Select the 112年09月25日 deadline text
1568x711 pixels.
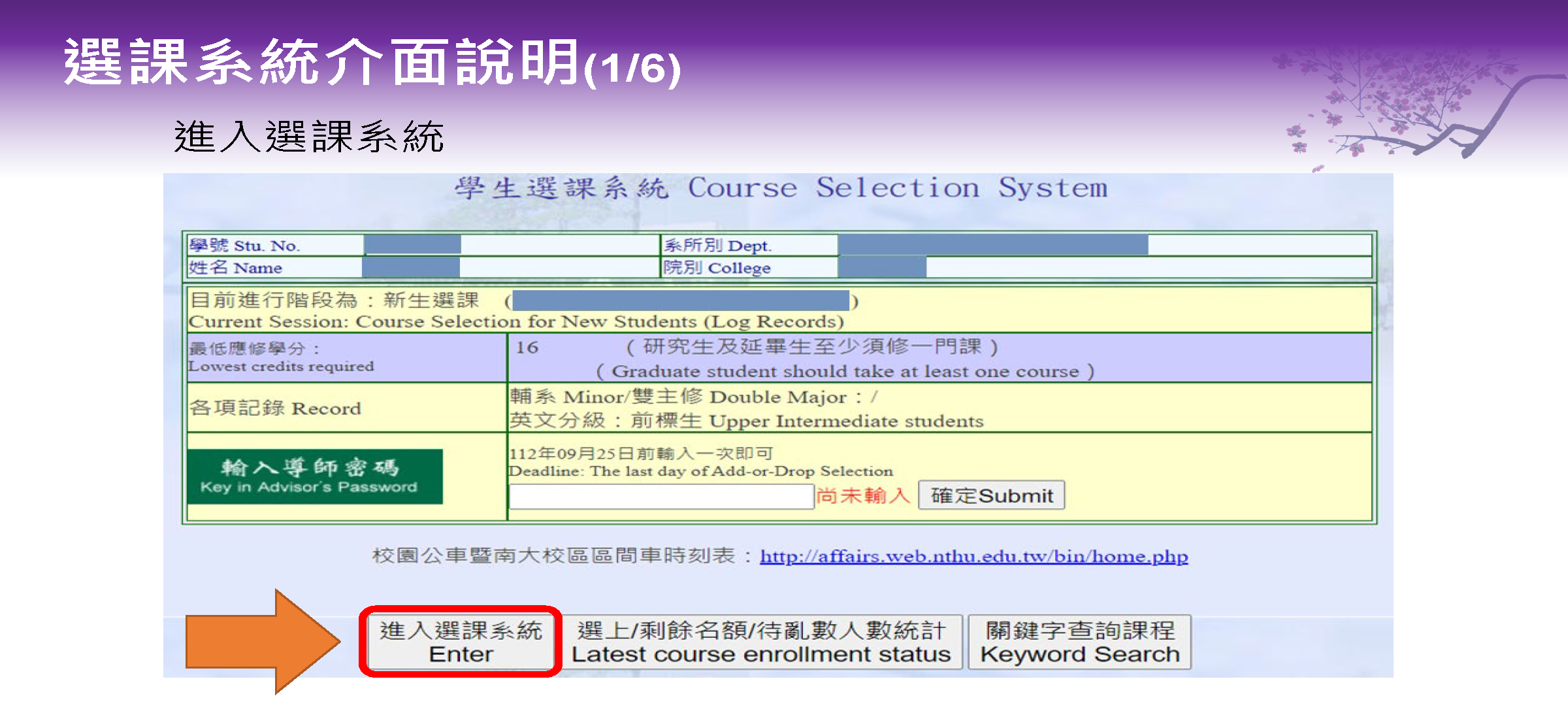tap(641, 454)
